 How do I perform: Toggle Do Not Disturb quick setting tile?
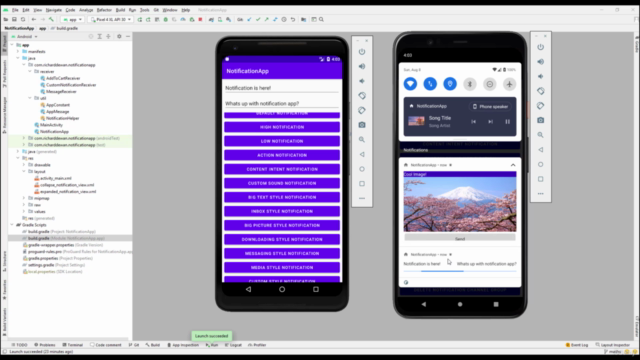[x=489, y=84]
